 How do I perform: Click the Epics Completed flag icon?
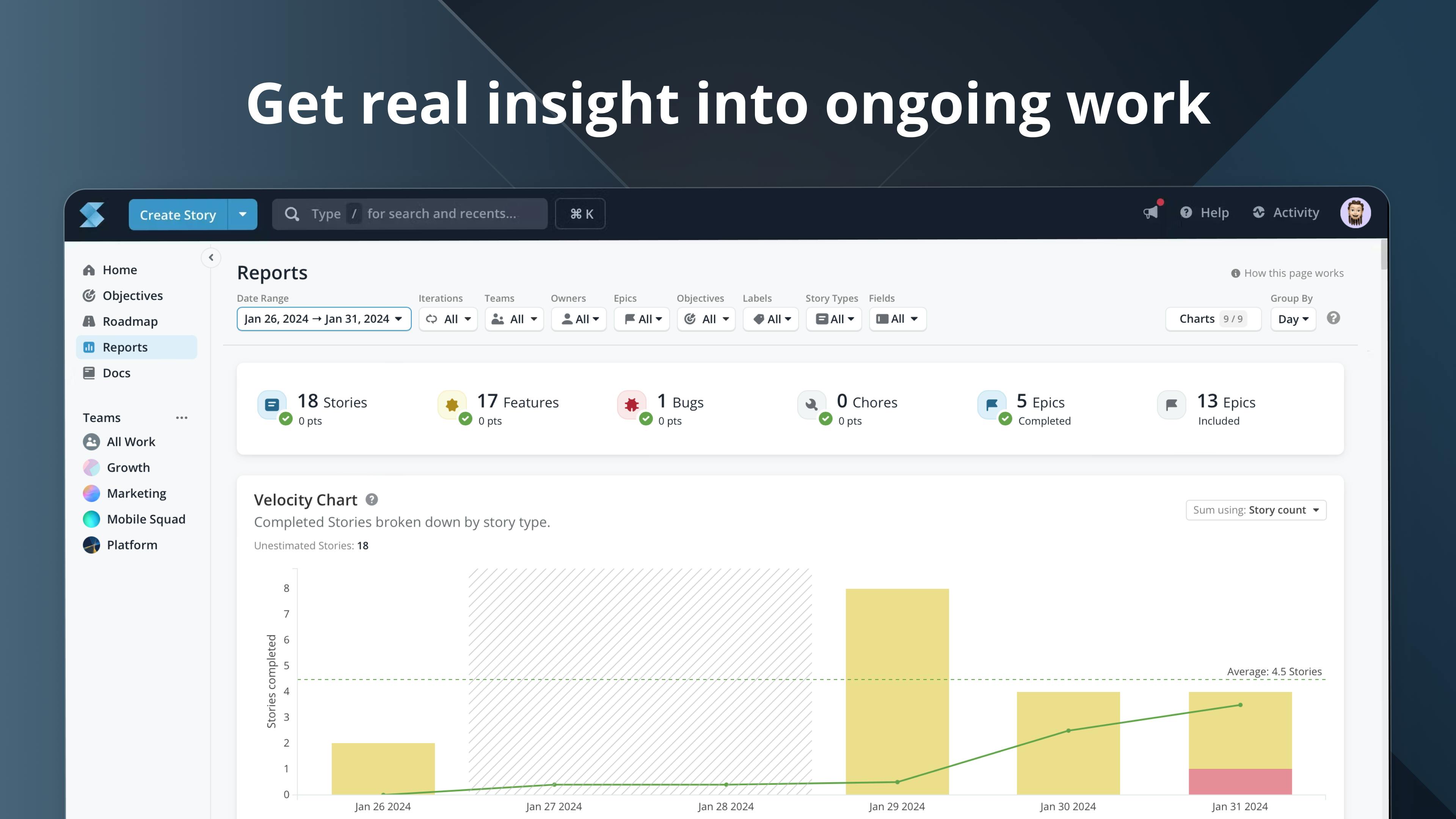click(x=992, y=405)
